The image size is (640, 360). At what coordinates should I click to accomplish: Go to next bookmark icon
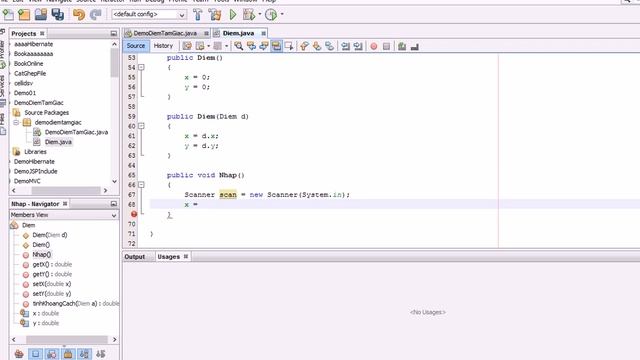coord(317,46)
